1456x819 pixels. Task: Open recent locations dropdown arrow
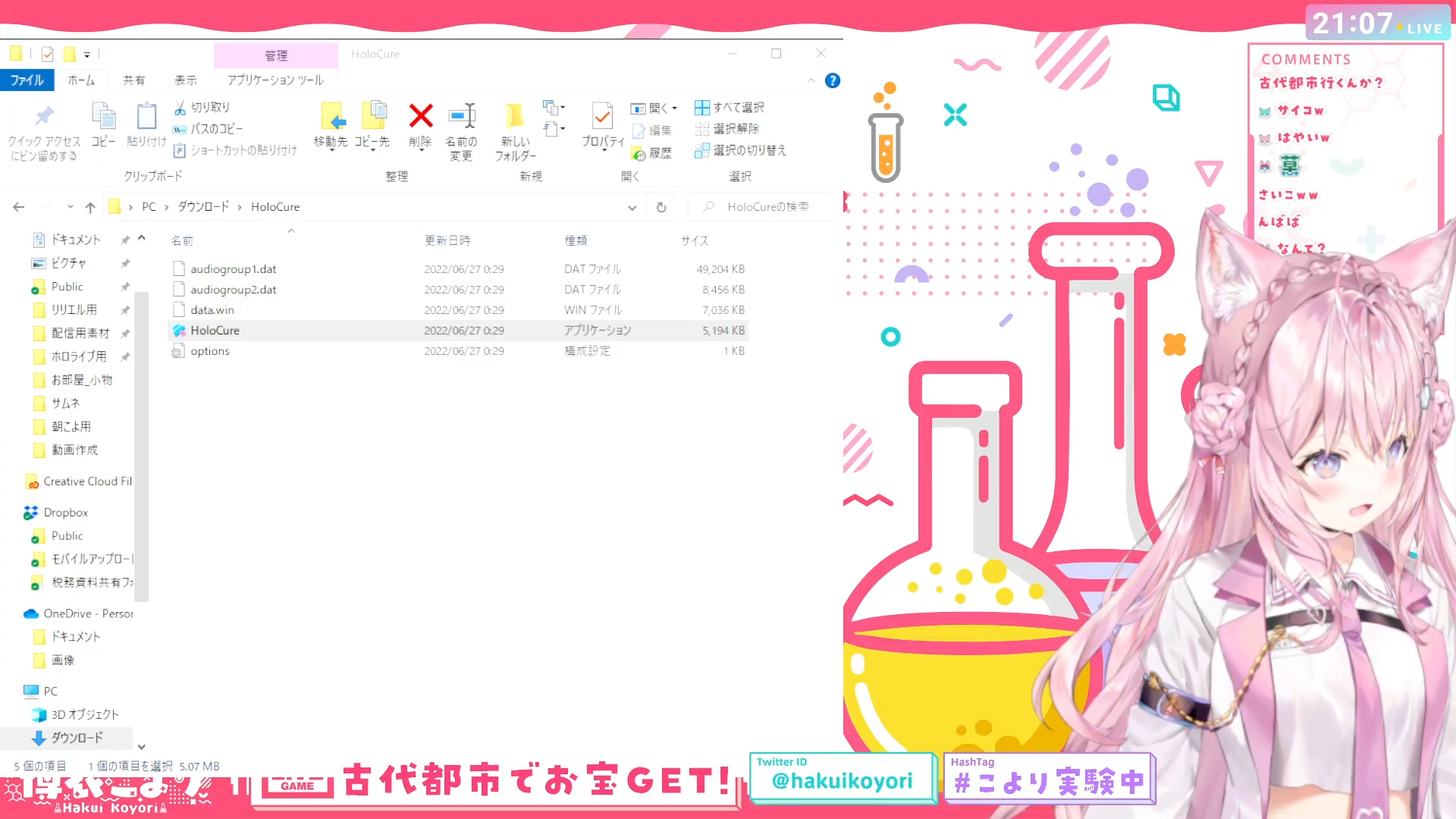[x=70, y=207]
